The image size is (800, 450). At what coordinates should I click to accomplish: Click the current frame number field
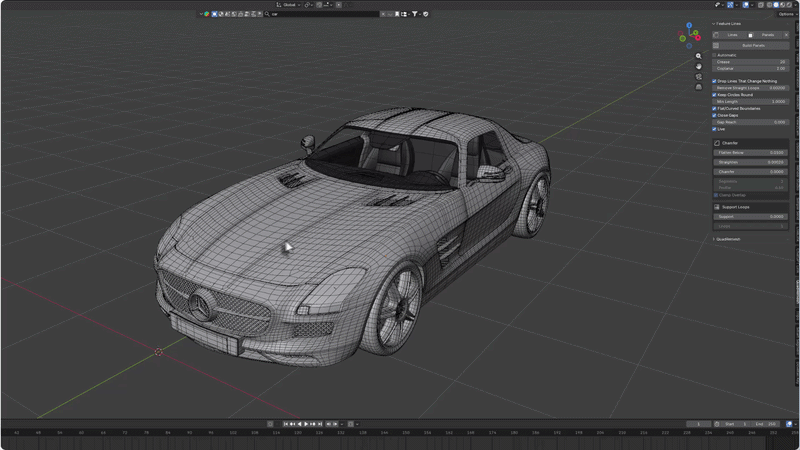coord(698,424)
